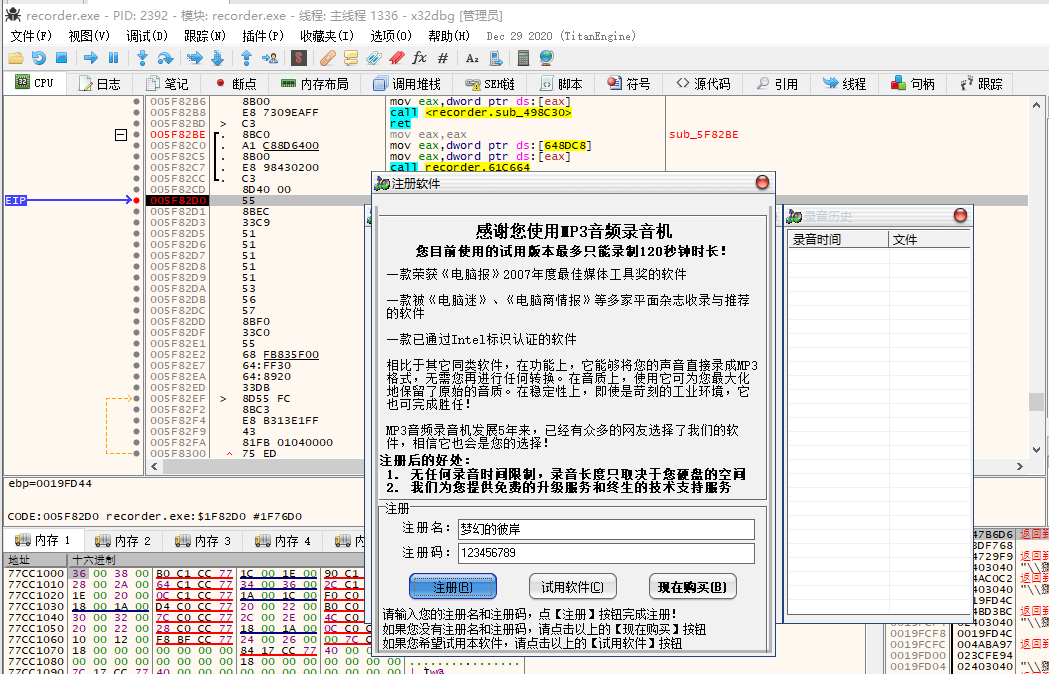Screen dimensions: 1049x674
Task: Toggle breakpoint dot at address 005F82B8
Action: pyautogui.click(x=136, y=112)
